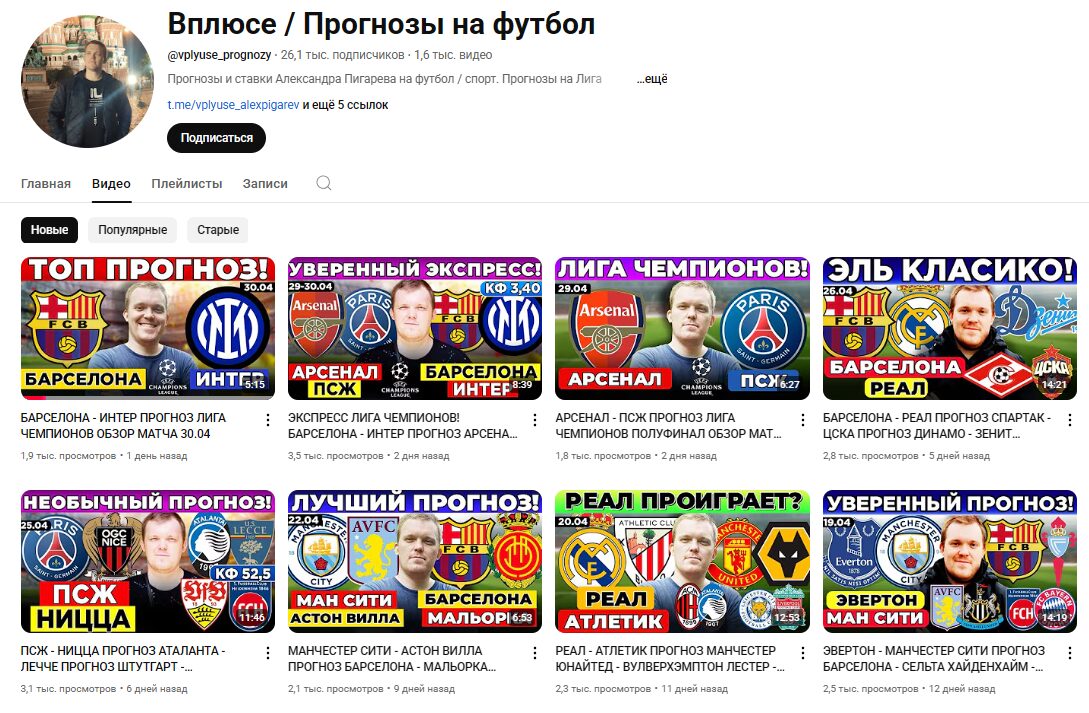Open video title Манчестер Сити - Астон Вилла
This screenshot has width=1089, height=713.
point(392,659)
